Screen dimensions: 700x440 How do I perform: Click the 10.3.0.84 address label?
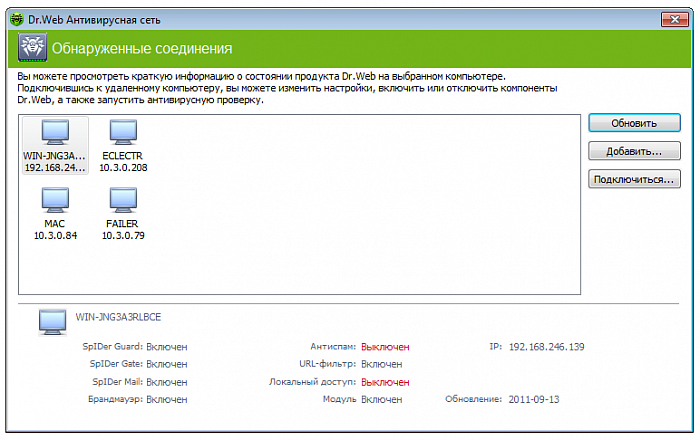coord(55,236)
